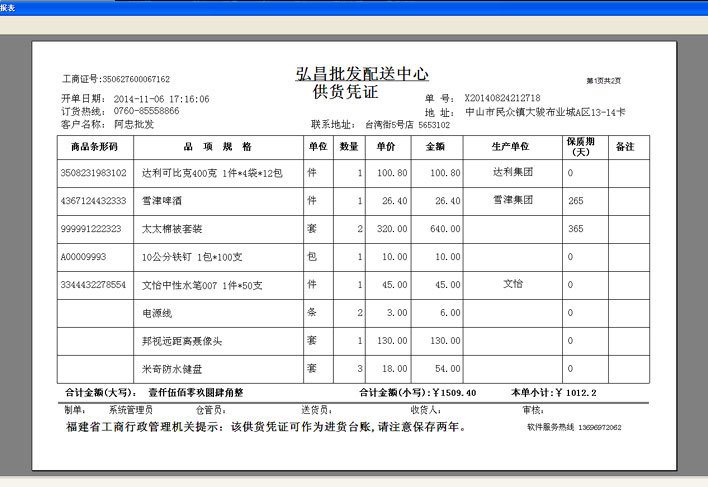The height and width of the screenshot is (487, 708).
Task: Select the item 雪津啤酒
Action: 162,201
